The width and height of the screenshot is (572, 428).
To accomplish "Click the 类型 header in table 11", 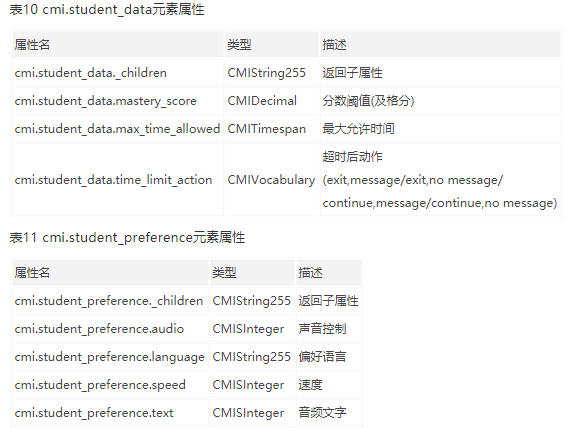I will click(x=252, y=273).
